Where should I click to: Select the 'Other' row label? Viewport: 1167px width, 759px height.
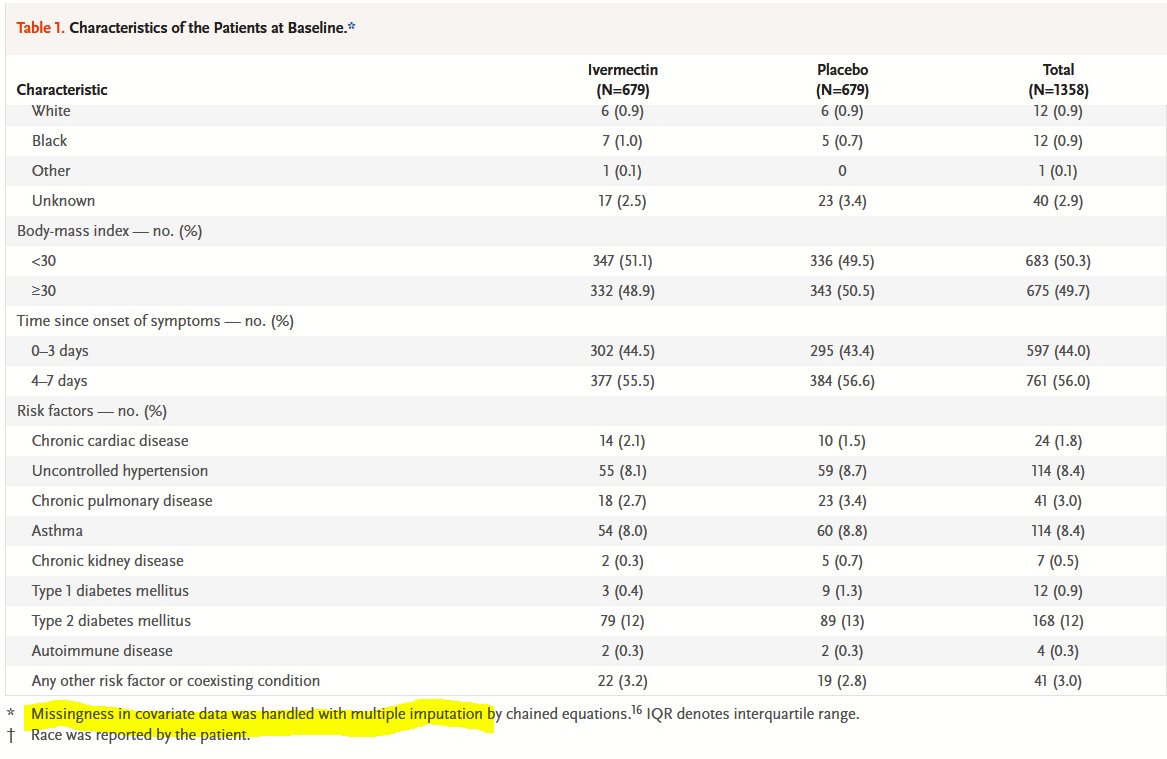[x=51, y=170]
